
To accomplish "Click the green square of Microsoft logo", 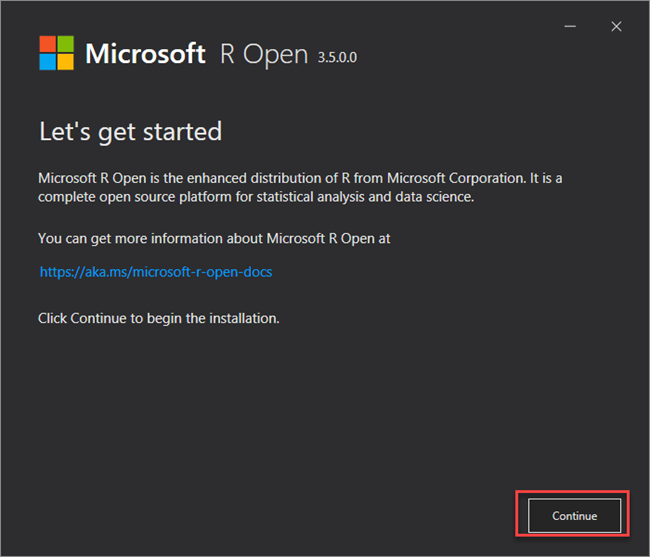I will point(65,44).
